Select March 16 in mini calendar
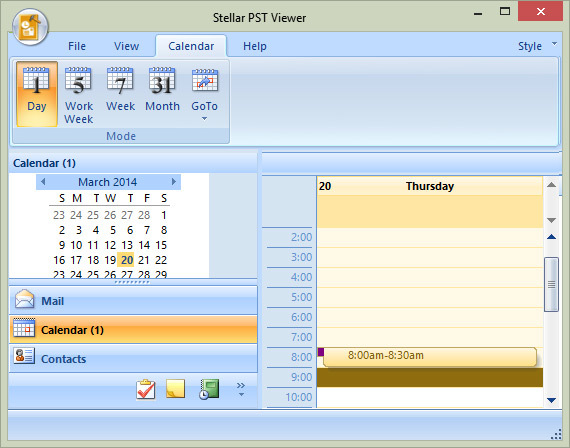 pos(59,260)
